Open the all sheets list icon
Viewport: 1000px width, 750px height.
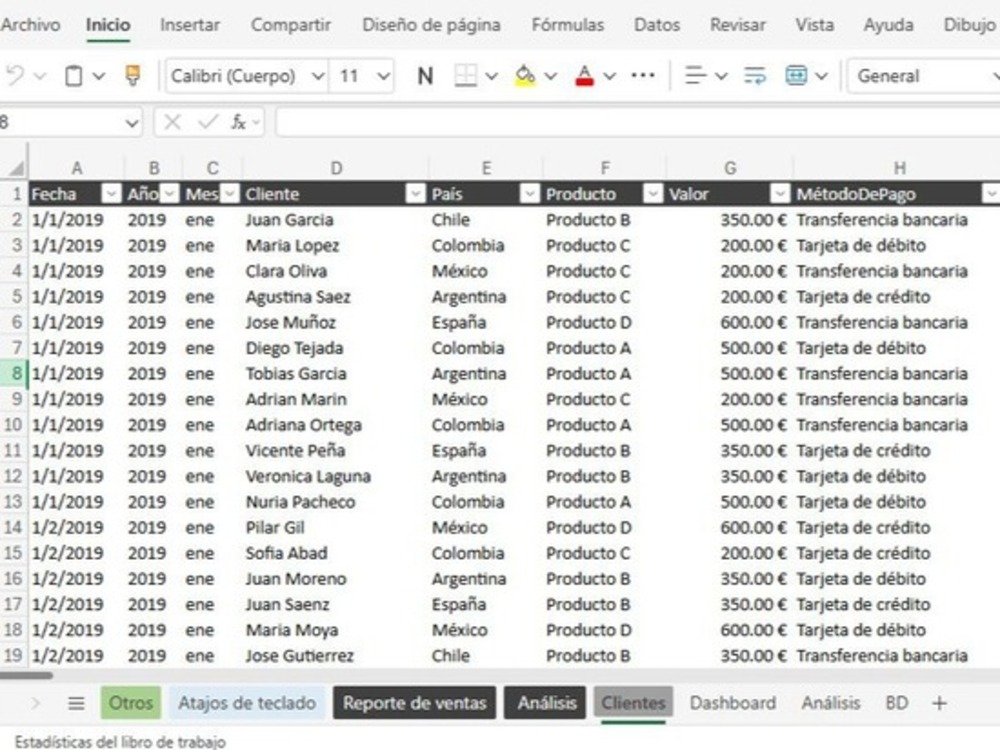point(76,703)
